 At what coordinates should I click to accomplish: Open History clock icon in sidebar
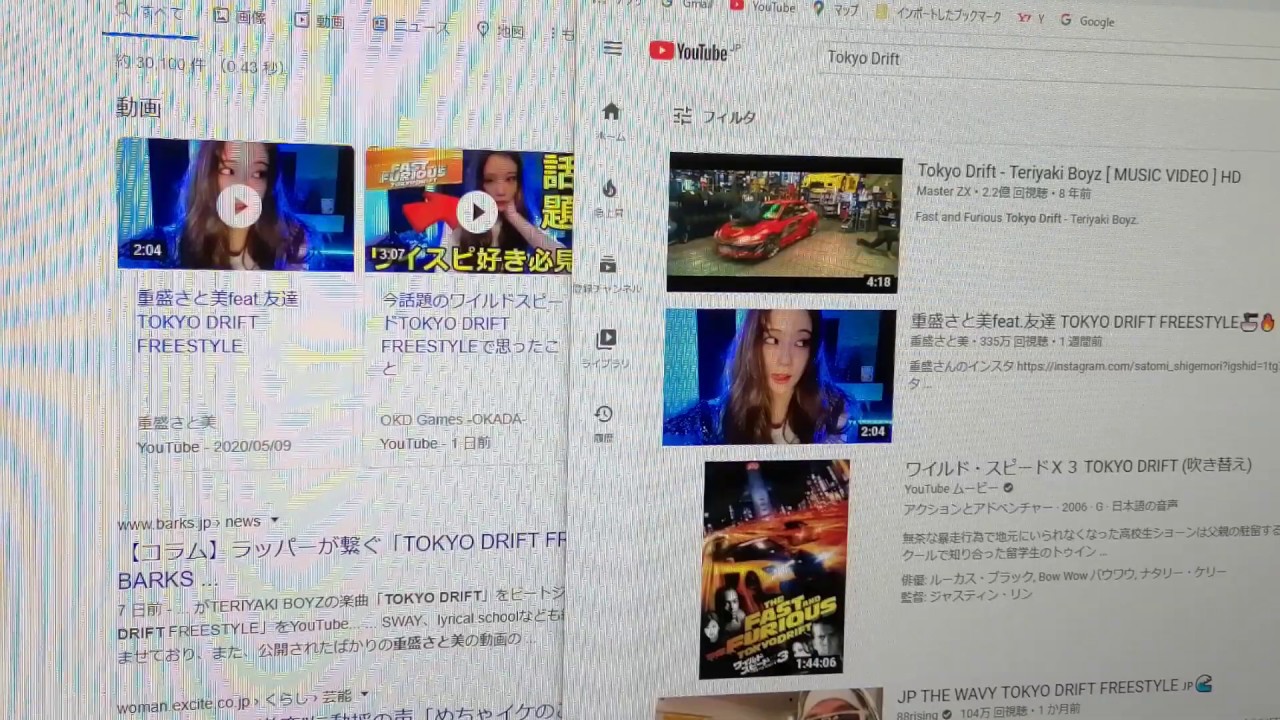pyautogui.click(x=603, y=414)
